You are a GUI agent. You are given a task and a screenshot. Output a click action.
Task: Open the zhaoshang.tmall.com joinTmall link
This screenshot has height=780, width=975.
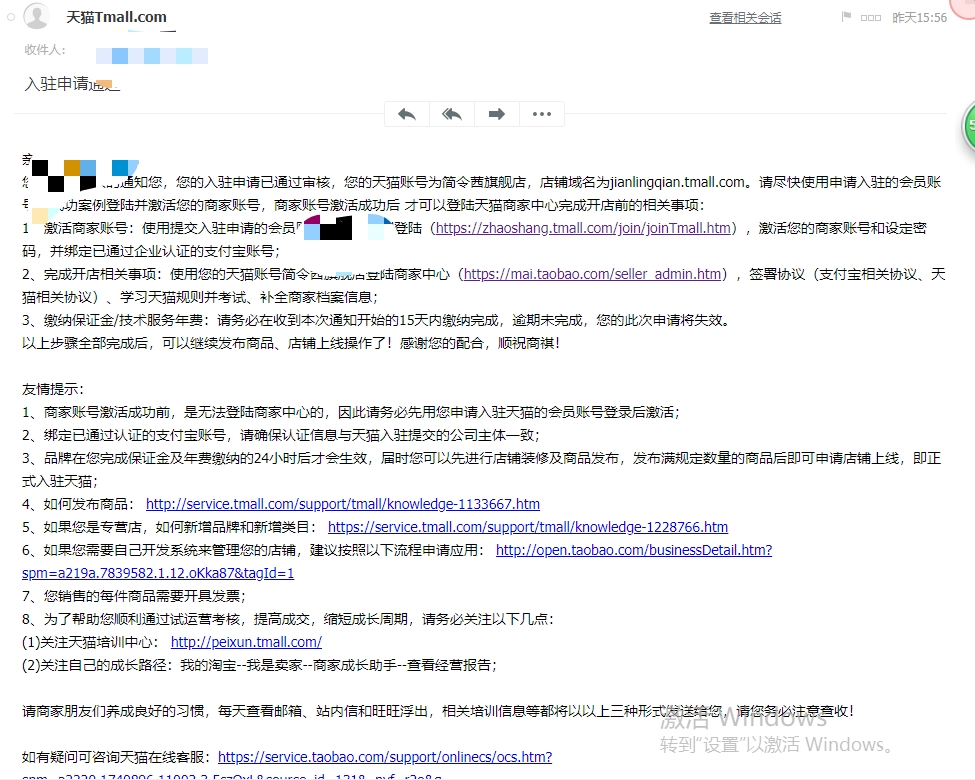[x=583, y=228]
